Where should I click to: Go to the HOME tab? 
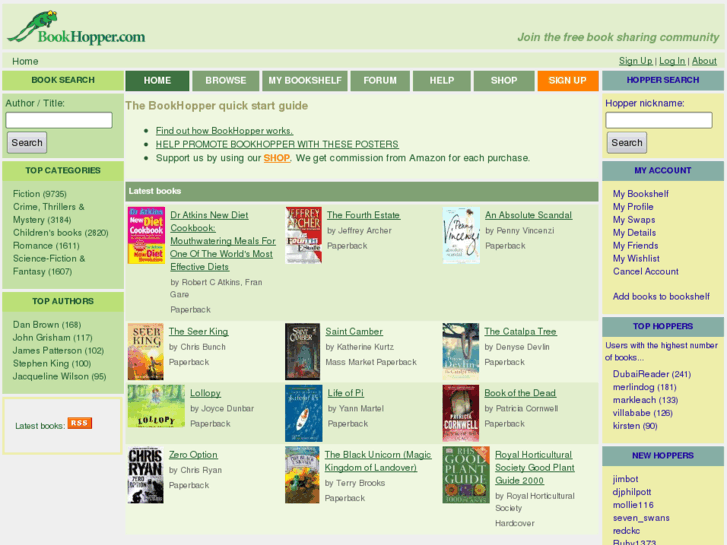157,81
